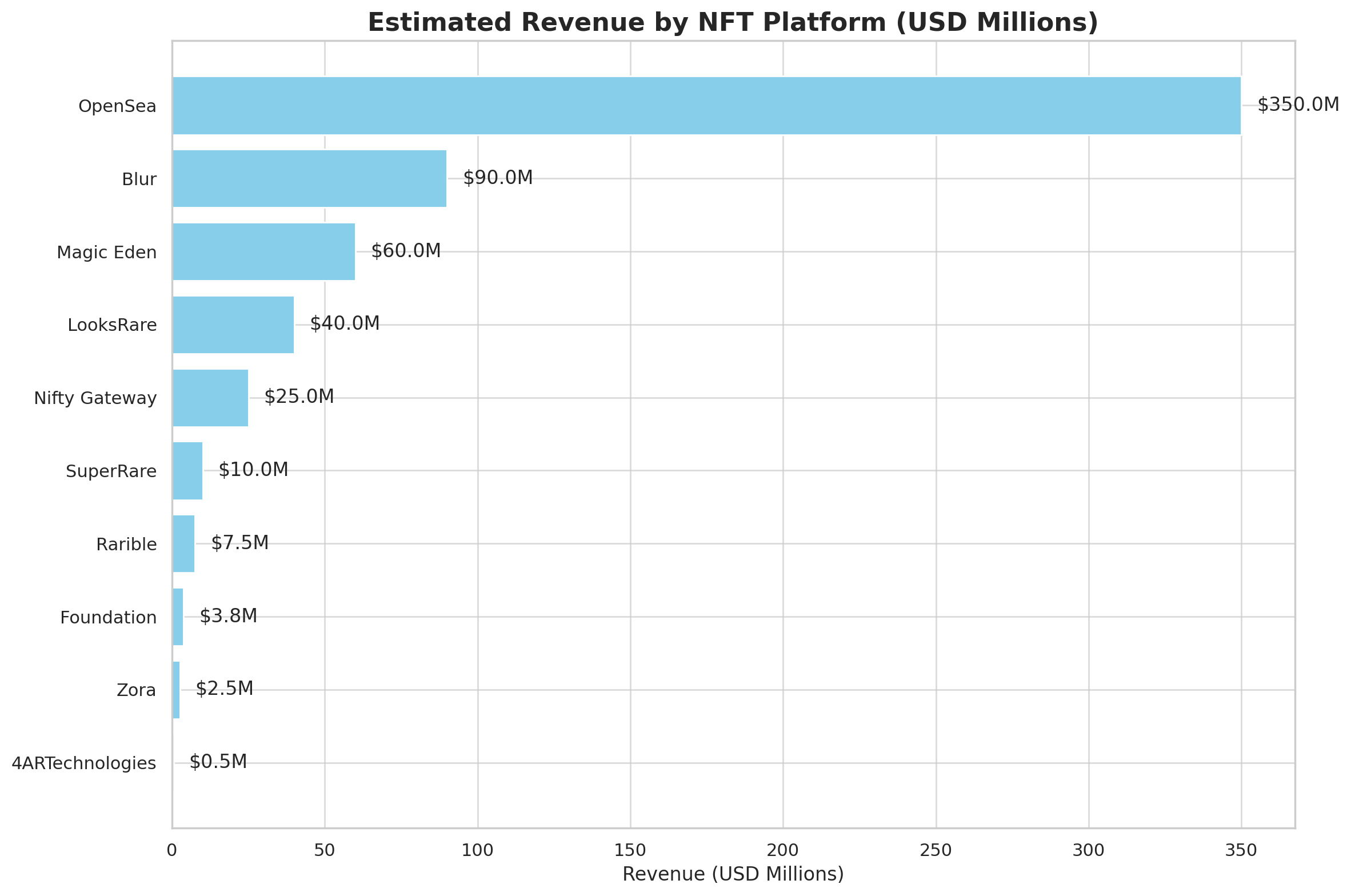The height and width of the screenshot is (896, 1351).
Task: Click the LooksRare bar
Action: (233, 325)
